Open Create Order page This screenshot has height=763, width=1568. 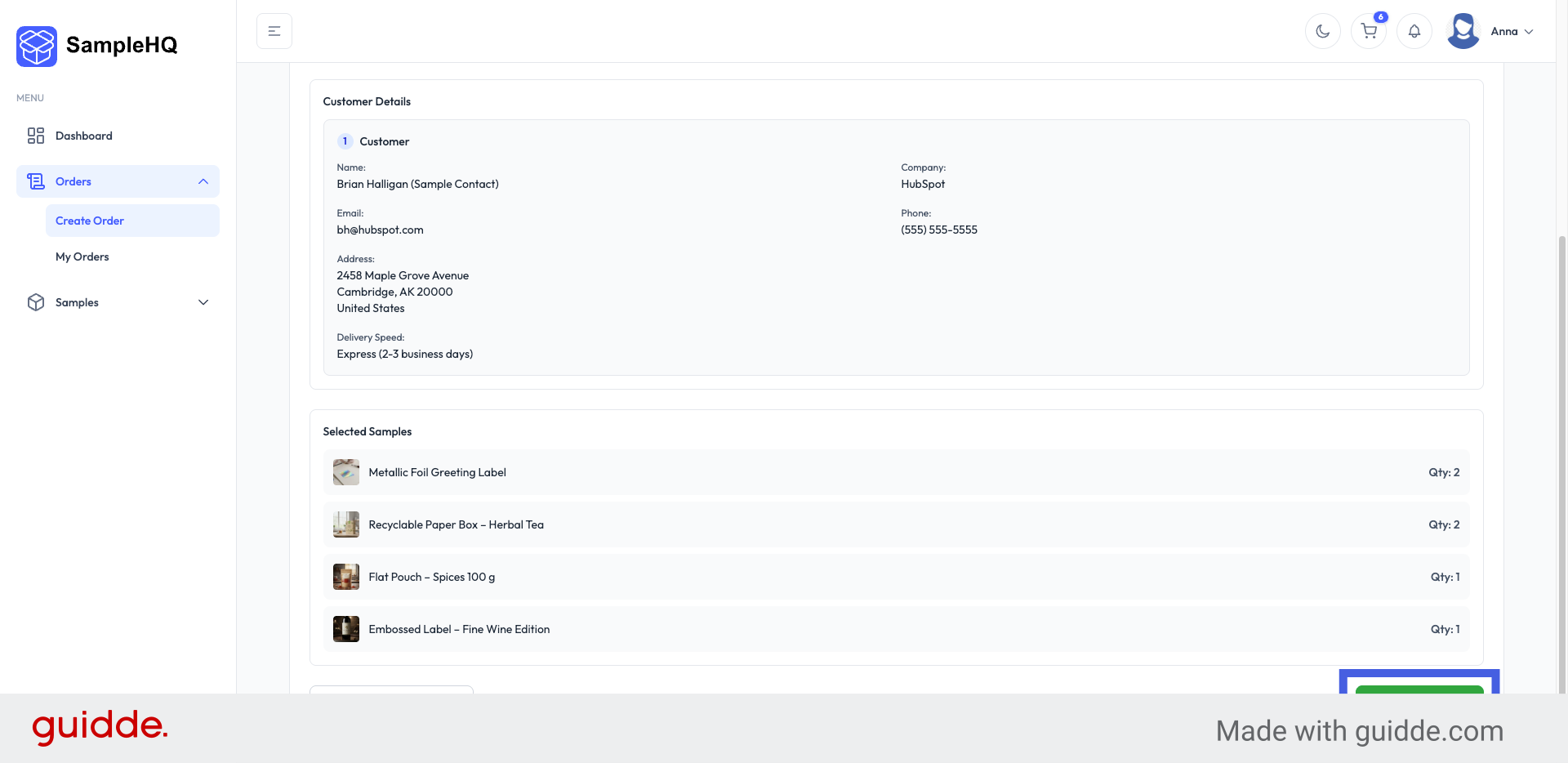132,221
